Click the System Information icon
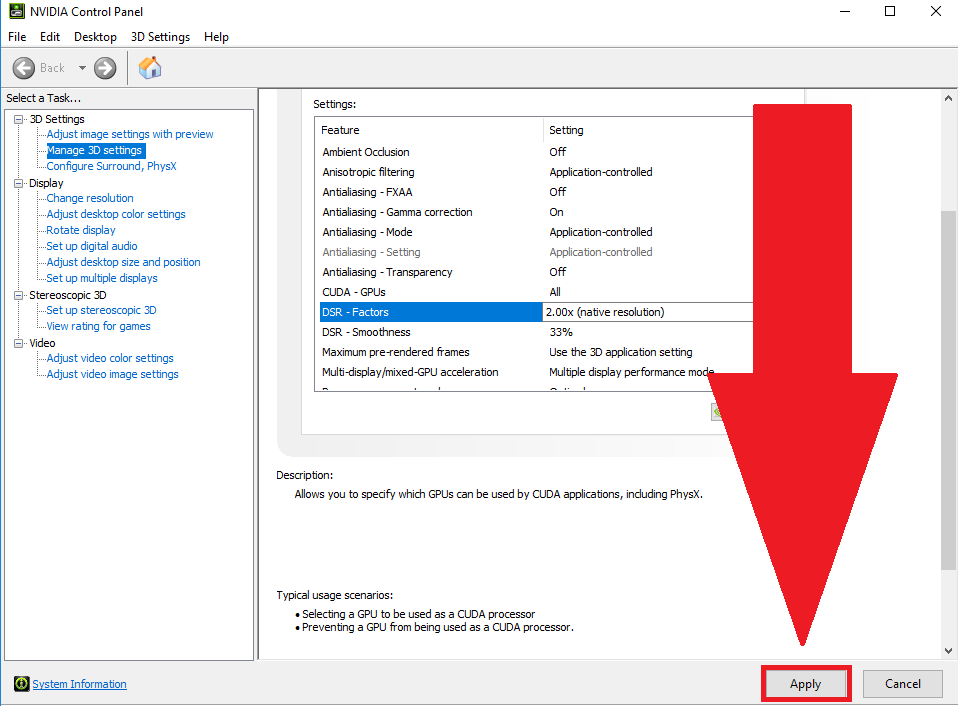Image resolution: width=958 pixels, height=706 pixels. tap(21, 683)
